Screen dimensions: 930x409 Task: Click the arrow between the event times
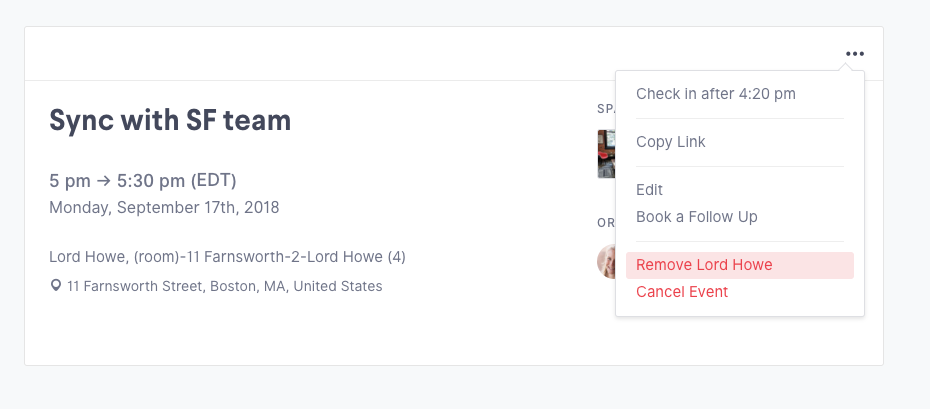(103, 181)
